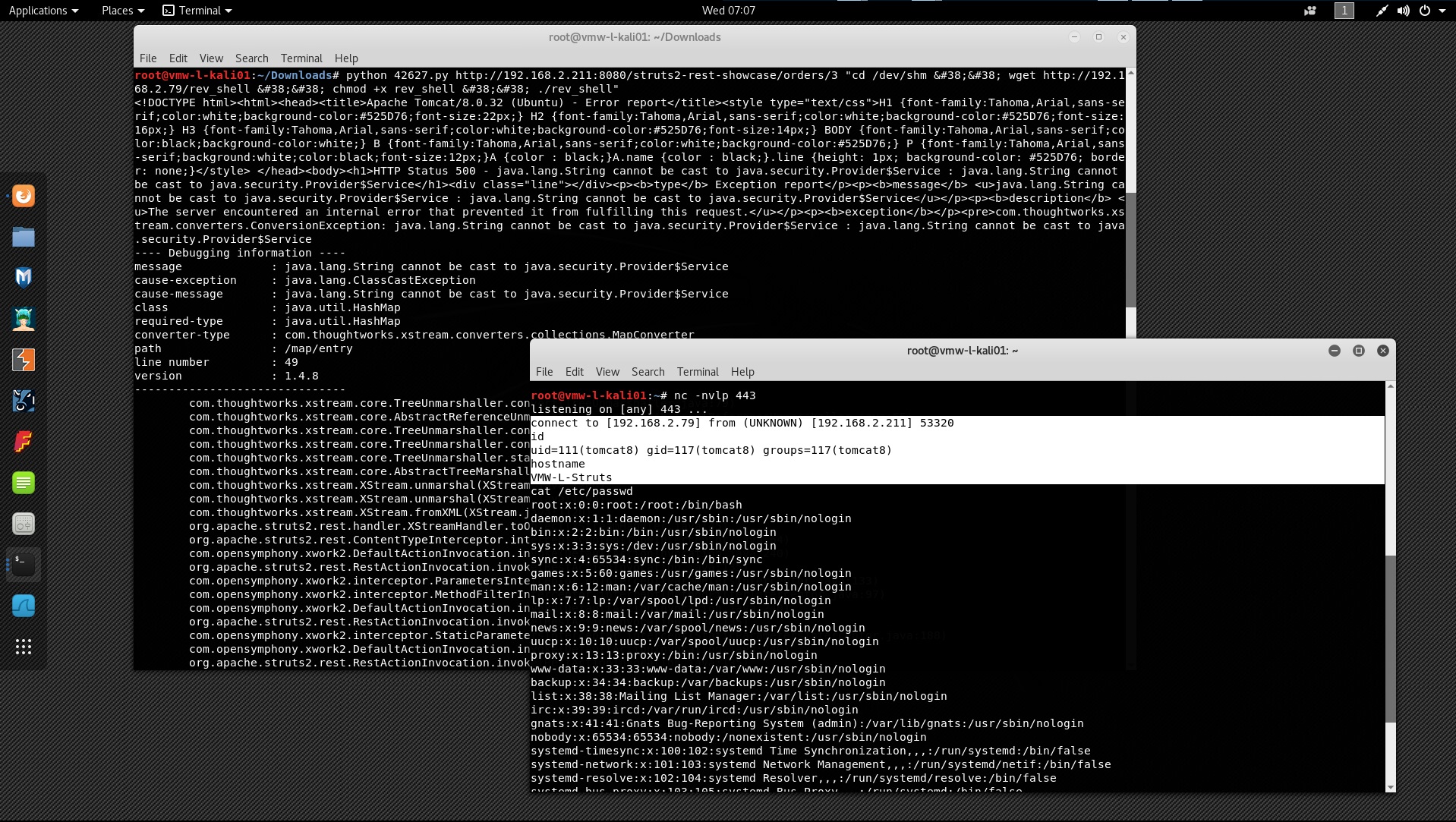Click the 'nobody:x:65534:65534' passwd line
Screen dimensions: 1456x822
click(729, 737)
